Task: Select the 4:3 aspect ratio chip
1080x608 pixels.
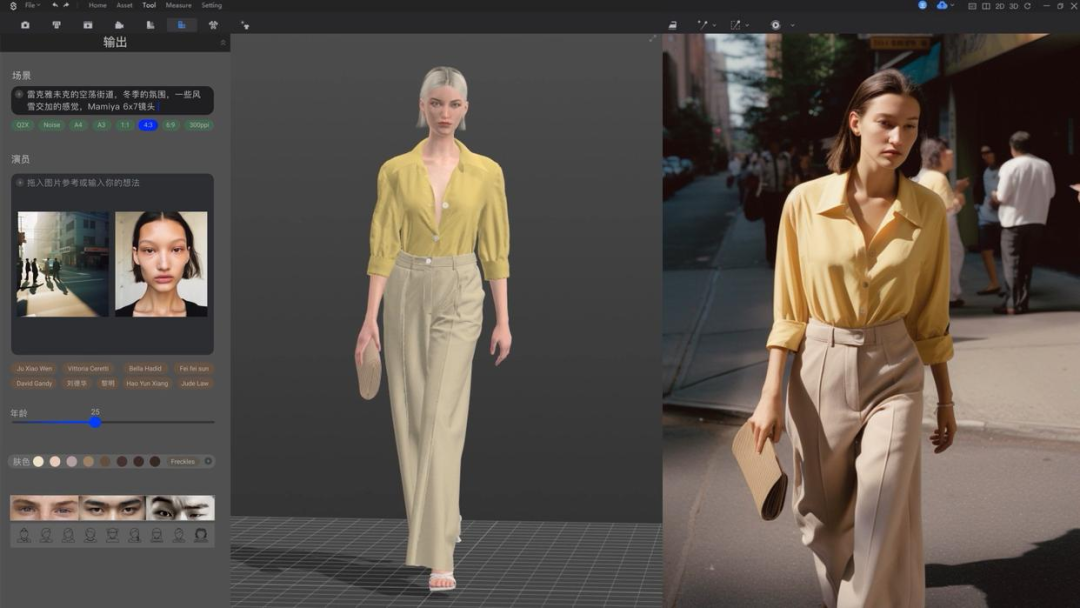Action: (148, 125)
